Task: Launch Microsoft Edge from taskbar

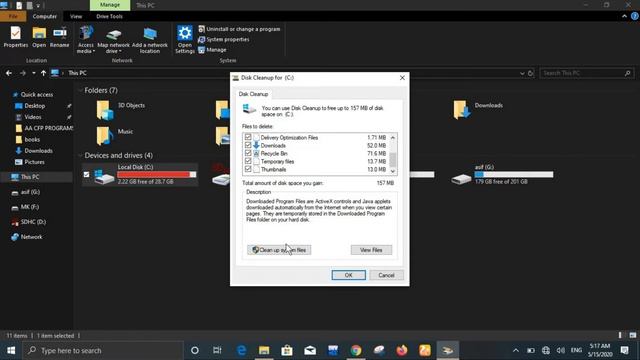Action: [x=242, y=350]
